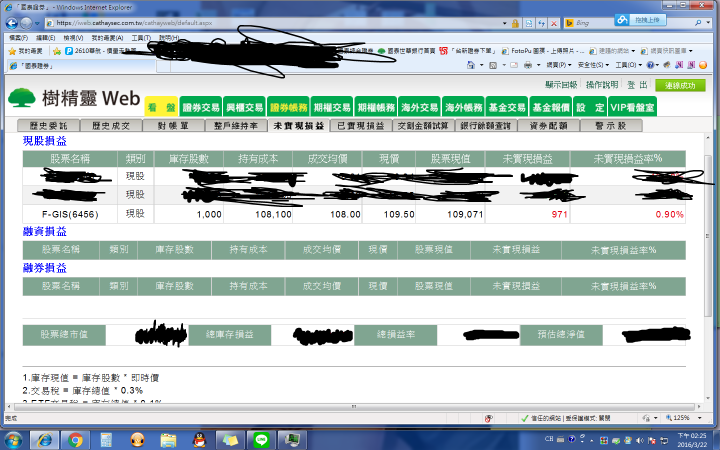720x450 pixels.
Task: Click the F-GIS(6456) stock name cell
Action: pyautogui.click(x=70, y=214)
